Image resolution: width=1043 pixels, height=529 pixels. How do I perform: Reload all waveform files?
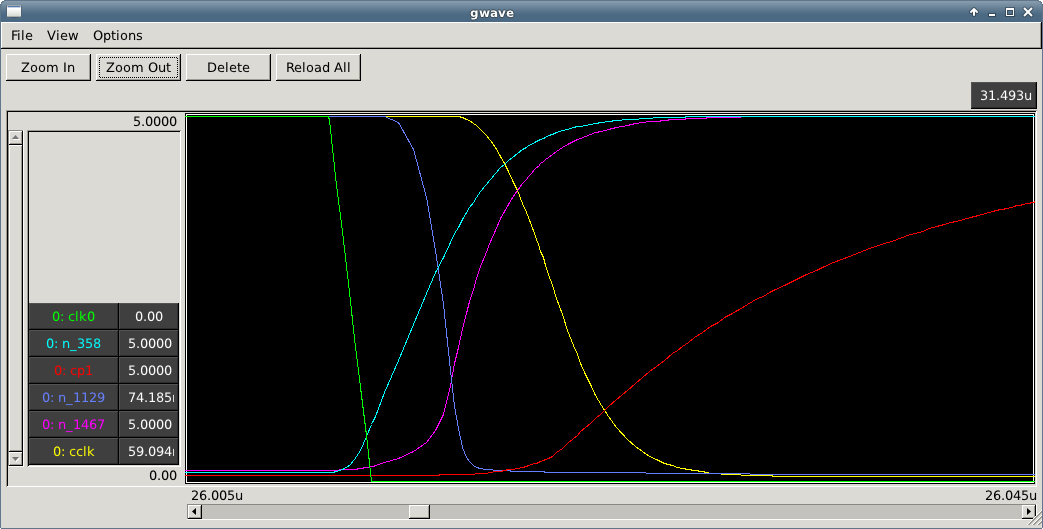pos(318,68)
